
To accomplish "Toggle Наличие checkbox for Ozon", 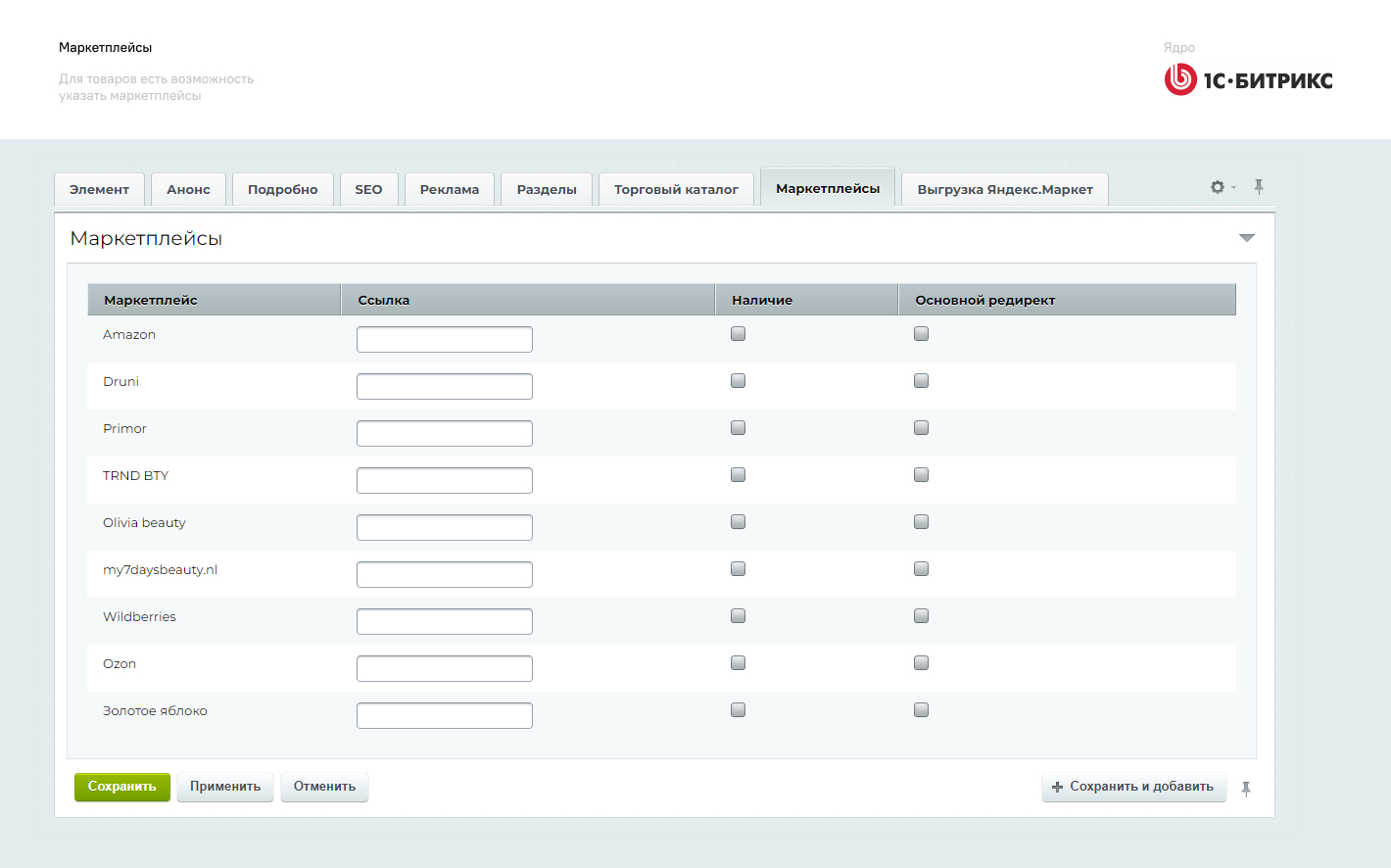I will [739, 663].
